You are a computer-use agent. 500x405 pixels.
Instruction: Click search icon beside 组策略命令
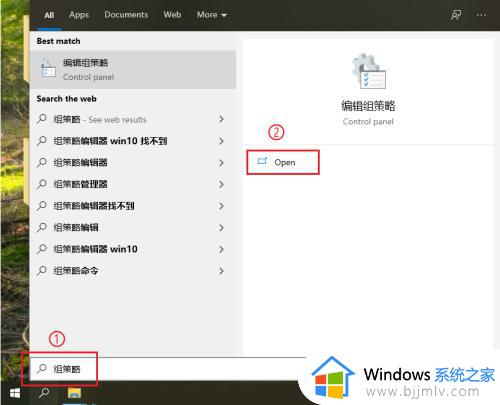[42, 270]
